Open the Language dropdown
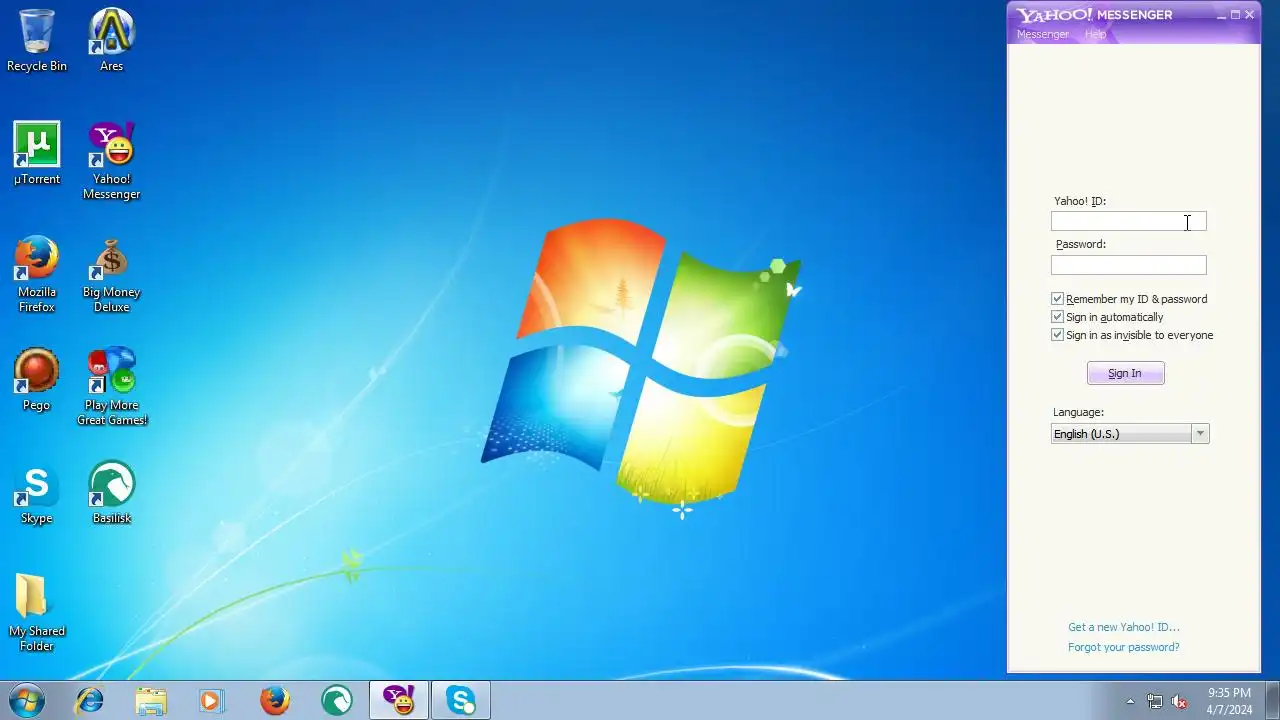 1130,434
